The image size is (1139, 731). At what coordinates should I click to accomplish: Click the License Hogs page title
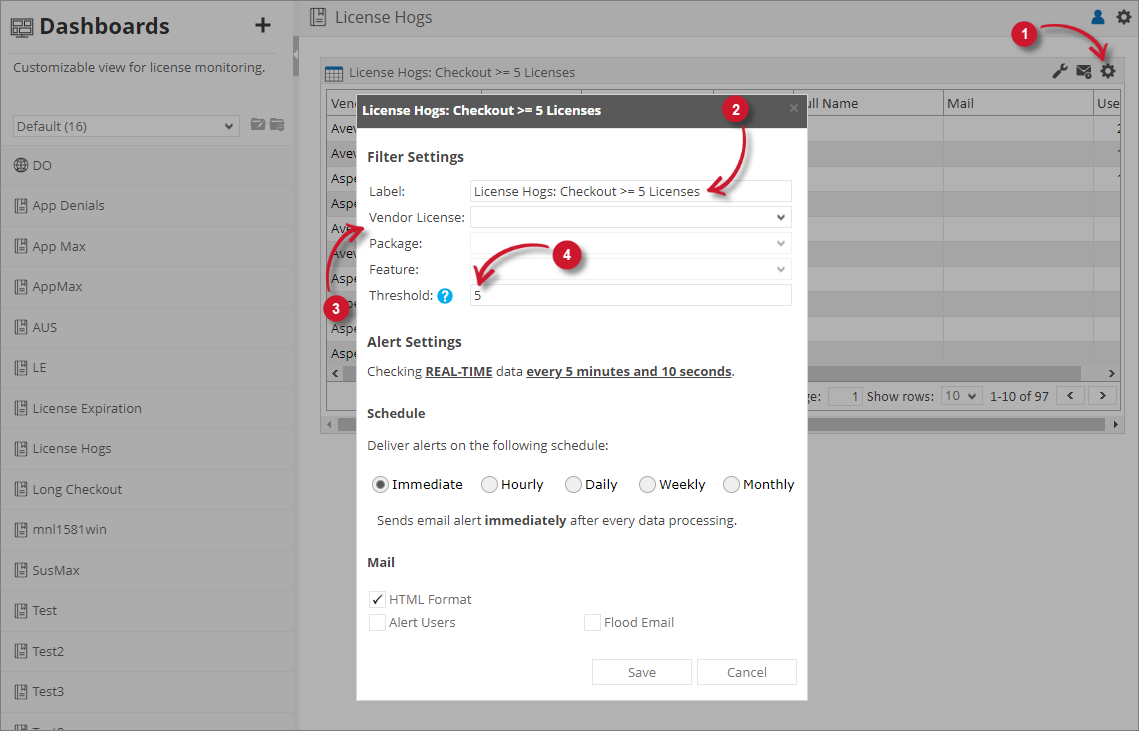coord(383,17)
